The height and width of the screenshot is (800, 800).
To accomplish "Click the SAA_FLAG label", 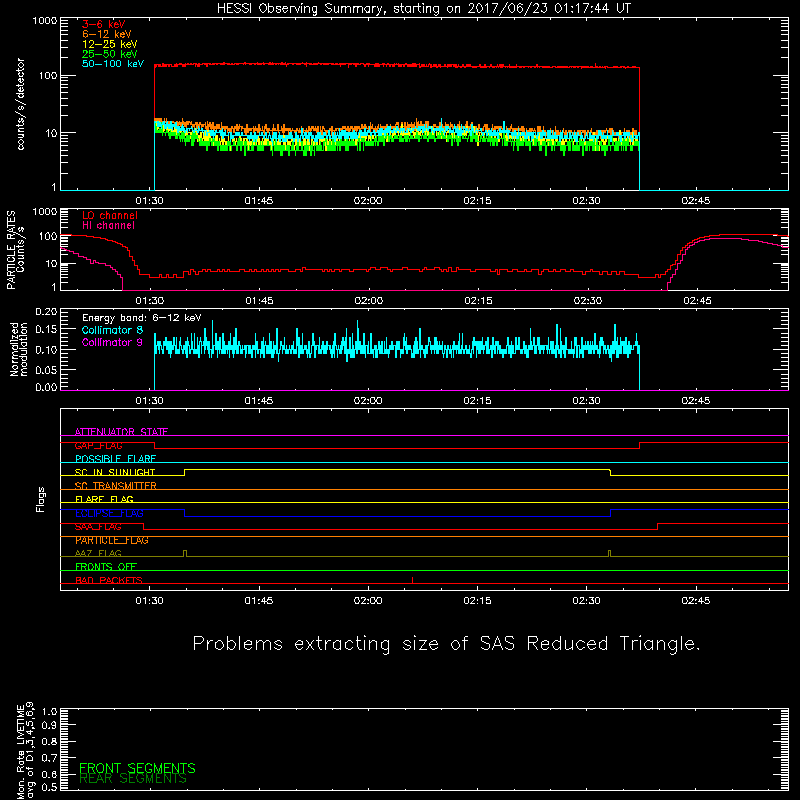I will (98, 527).
